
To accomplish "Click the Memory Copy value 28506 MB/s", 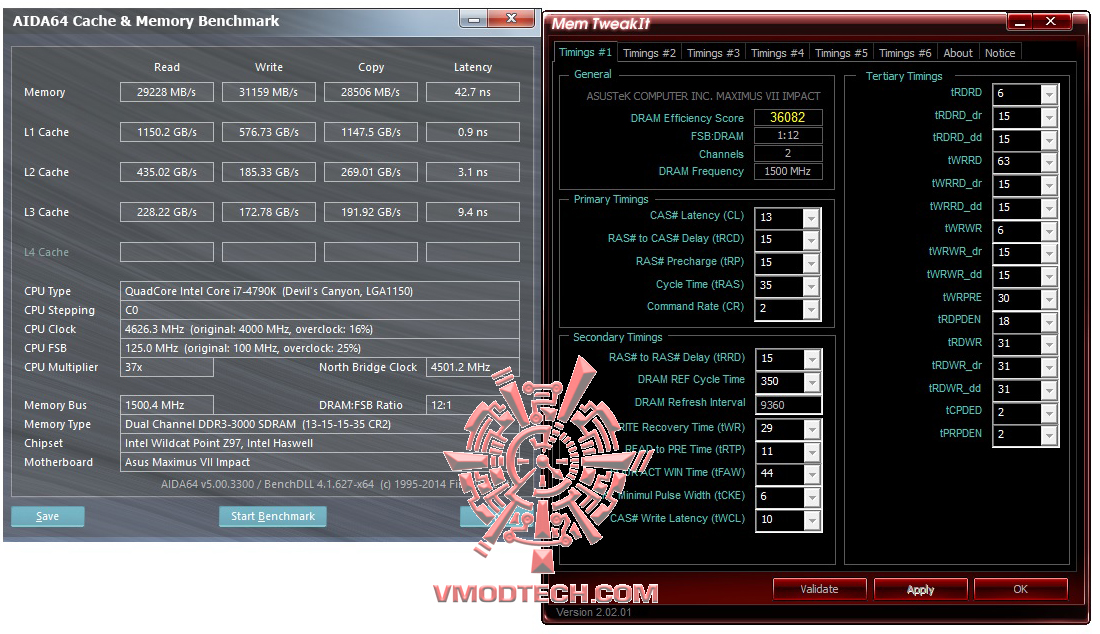I will click(x=370, y=92).
